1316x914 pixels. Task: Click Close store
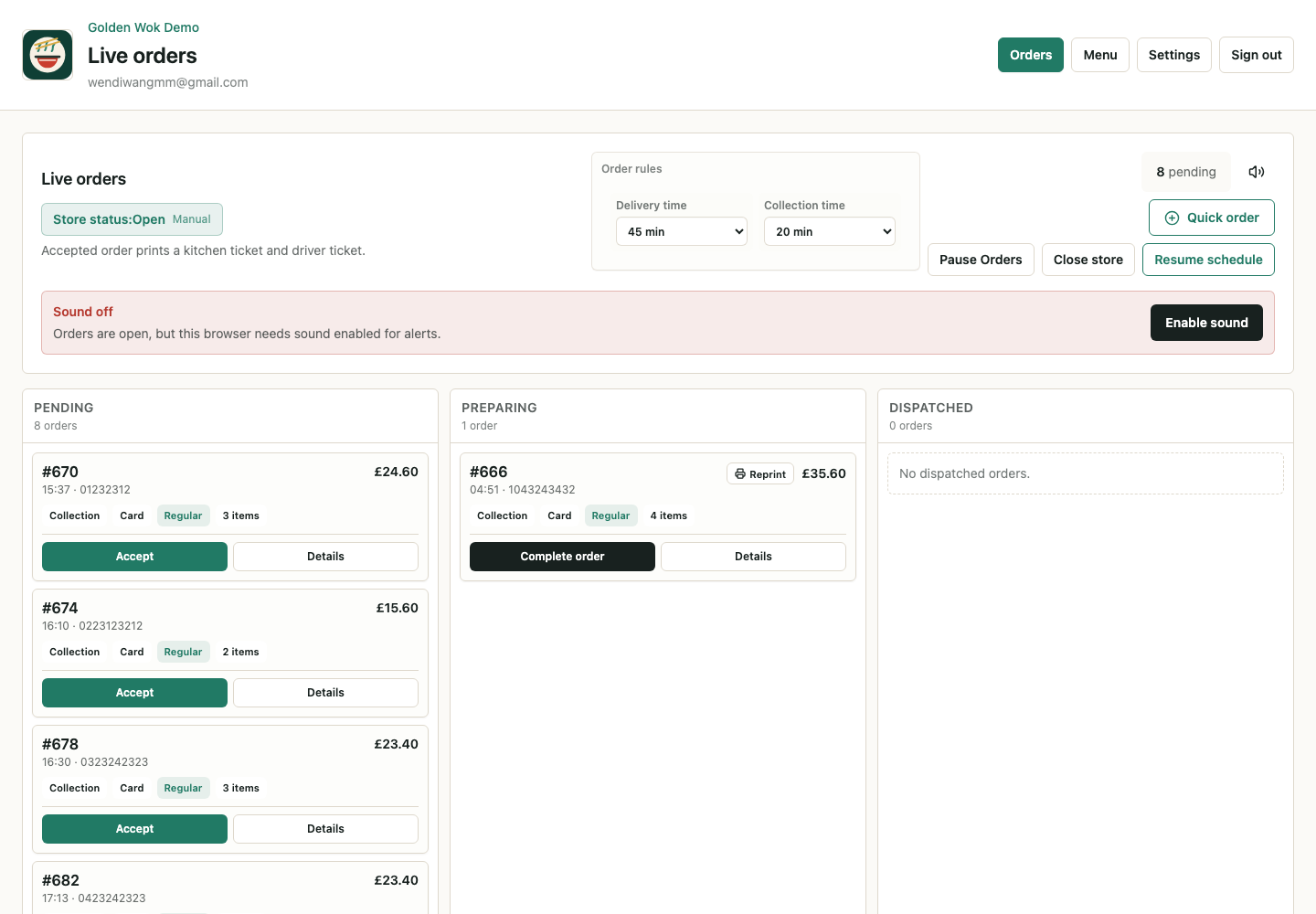(1088, 260)
